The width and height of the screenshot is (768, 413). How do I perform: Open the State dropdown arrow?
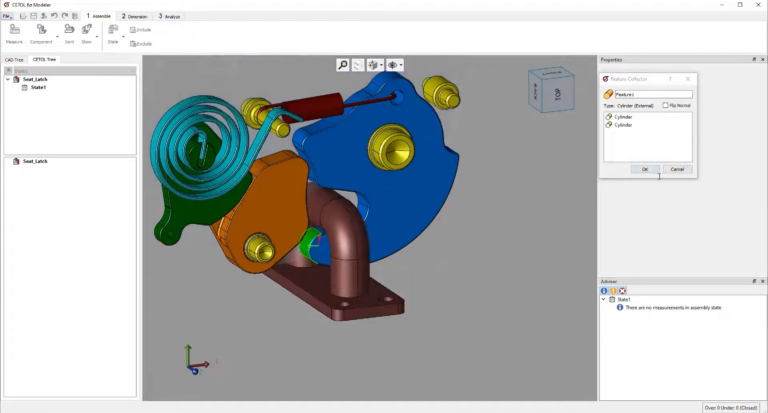pos(123,37)
